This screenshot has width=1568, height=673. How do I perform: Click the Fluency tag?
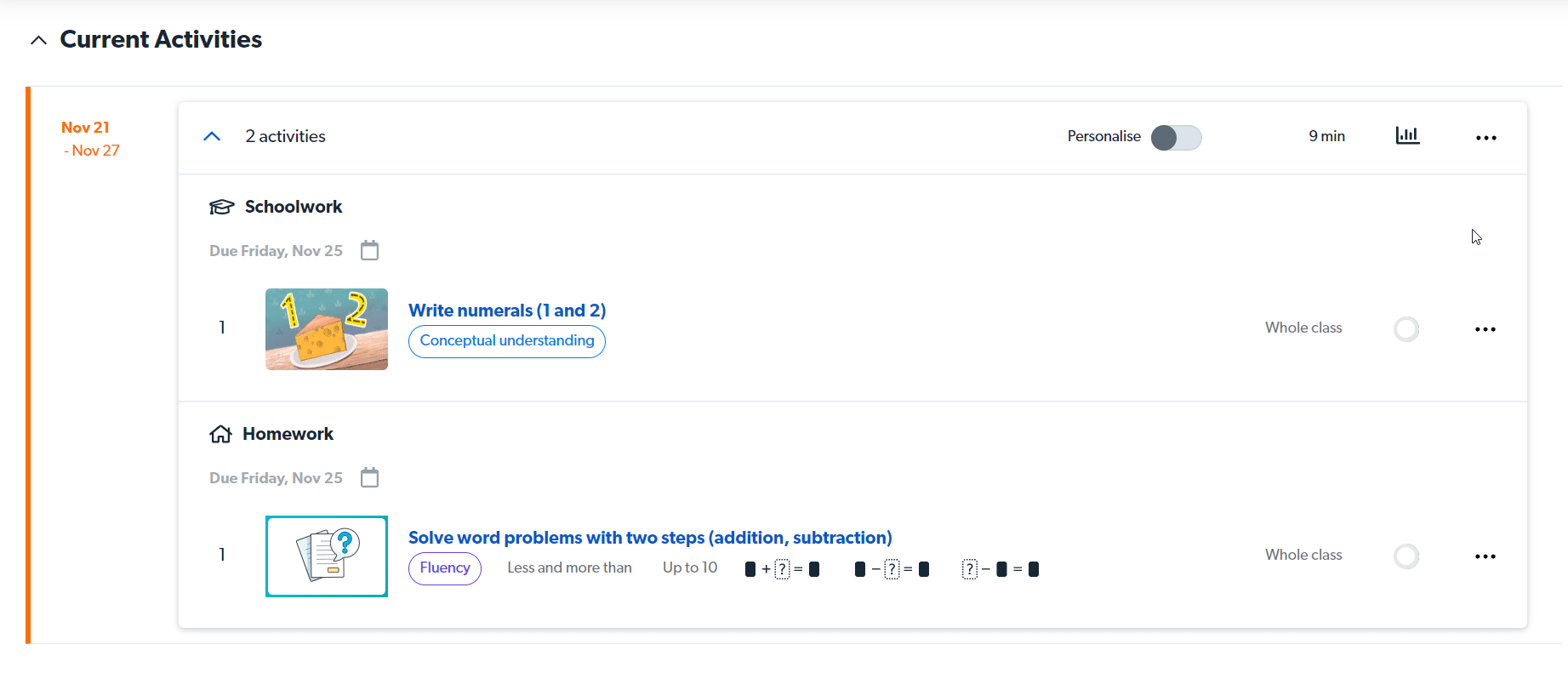pyautogui.click(x=445, y=568)
